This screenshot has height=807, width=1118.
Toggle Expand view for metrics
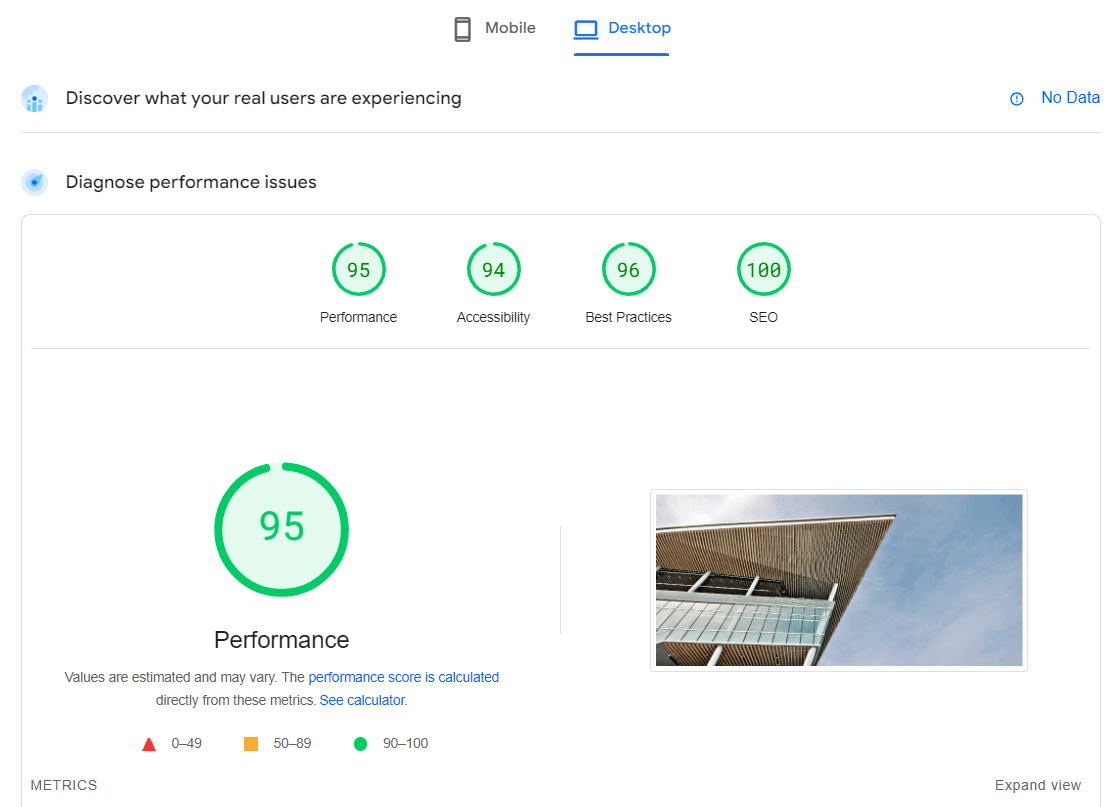pos(1037,785)
